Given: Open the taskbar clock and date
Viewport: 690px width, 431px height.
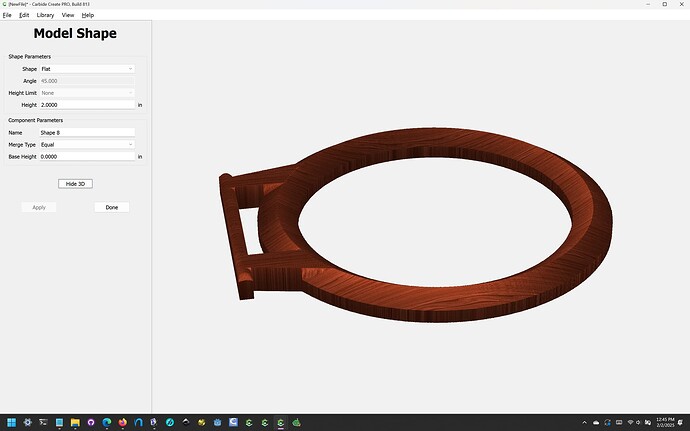Looking at the screenshot, I should [665, 423].
